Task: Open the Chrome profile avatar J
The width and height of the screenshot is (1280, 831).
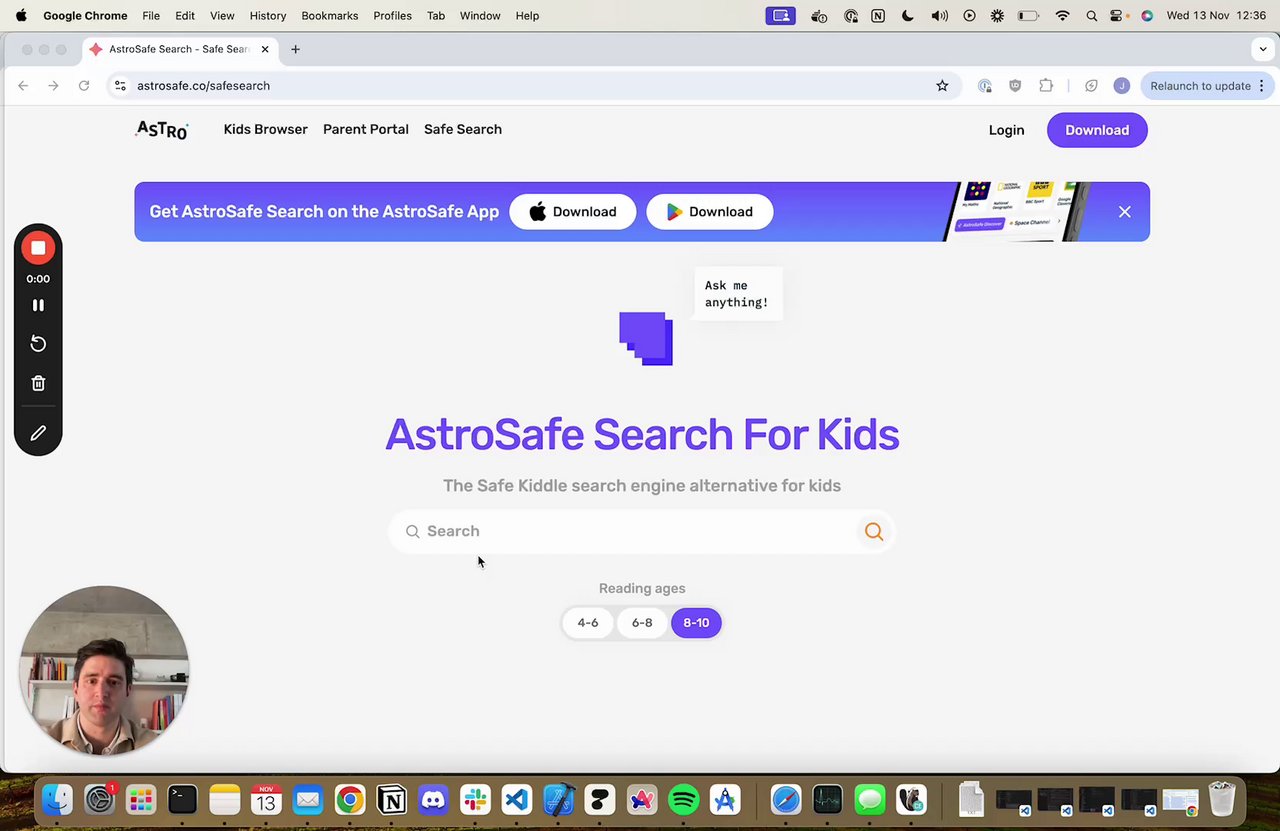Action: 1122,86
